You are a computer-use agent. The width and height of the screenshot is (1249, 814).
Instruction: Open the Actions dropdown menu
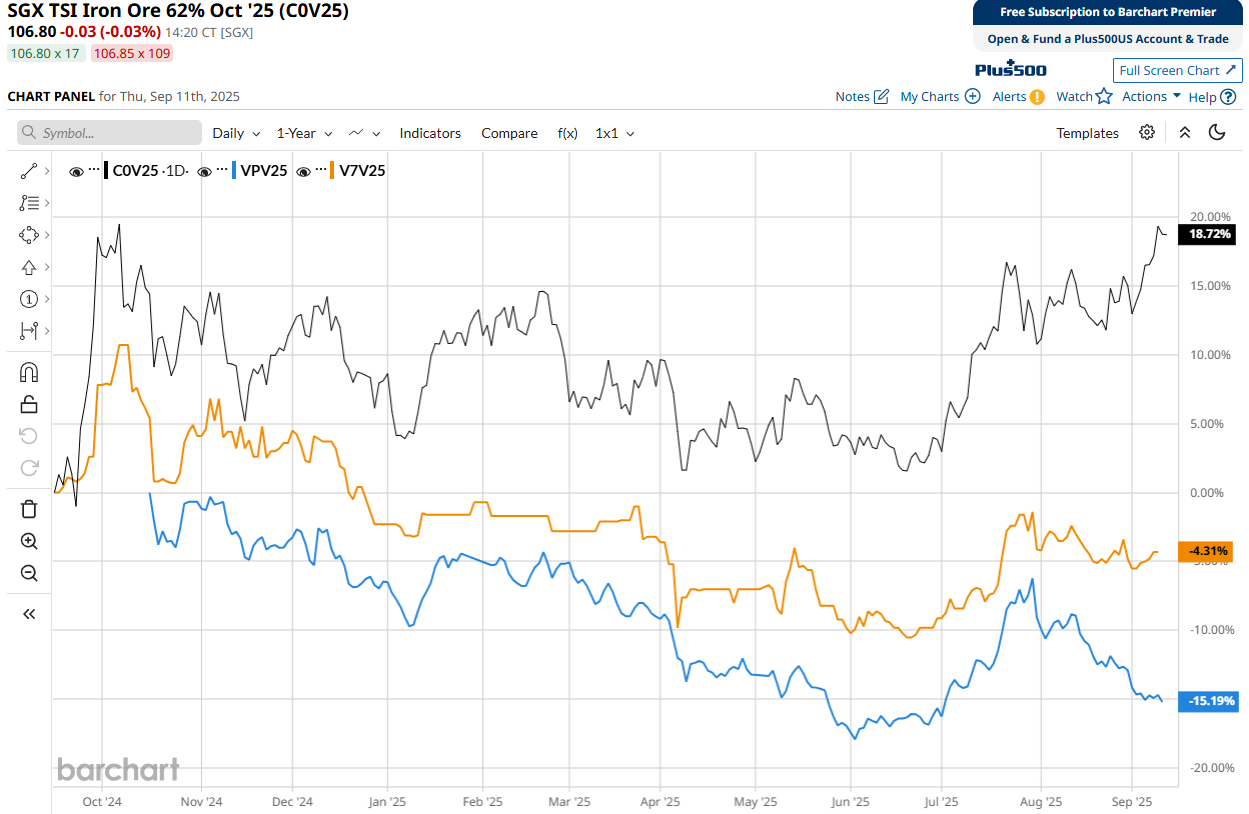1151,97
